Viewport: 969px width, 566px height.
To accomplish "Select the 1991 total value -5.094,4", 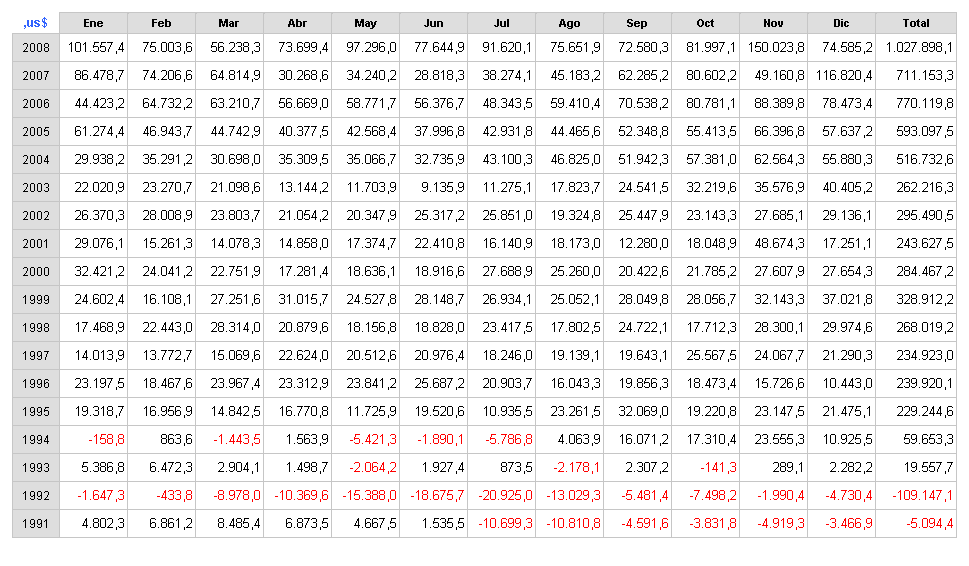I will (x=929, y=523).
